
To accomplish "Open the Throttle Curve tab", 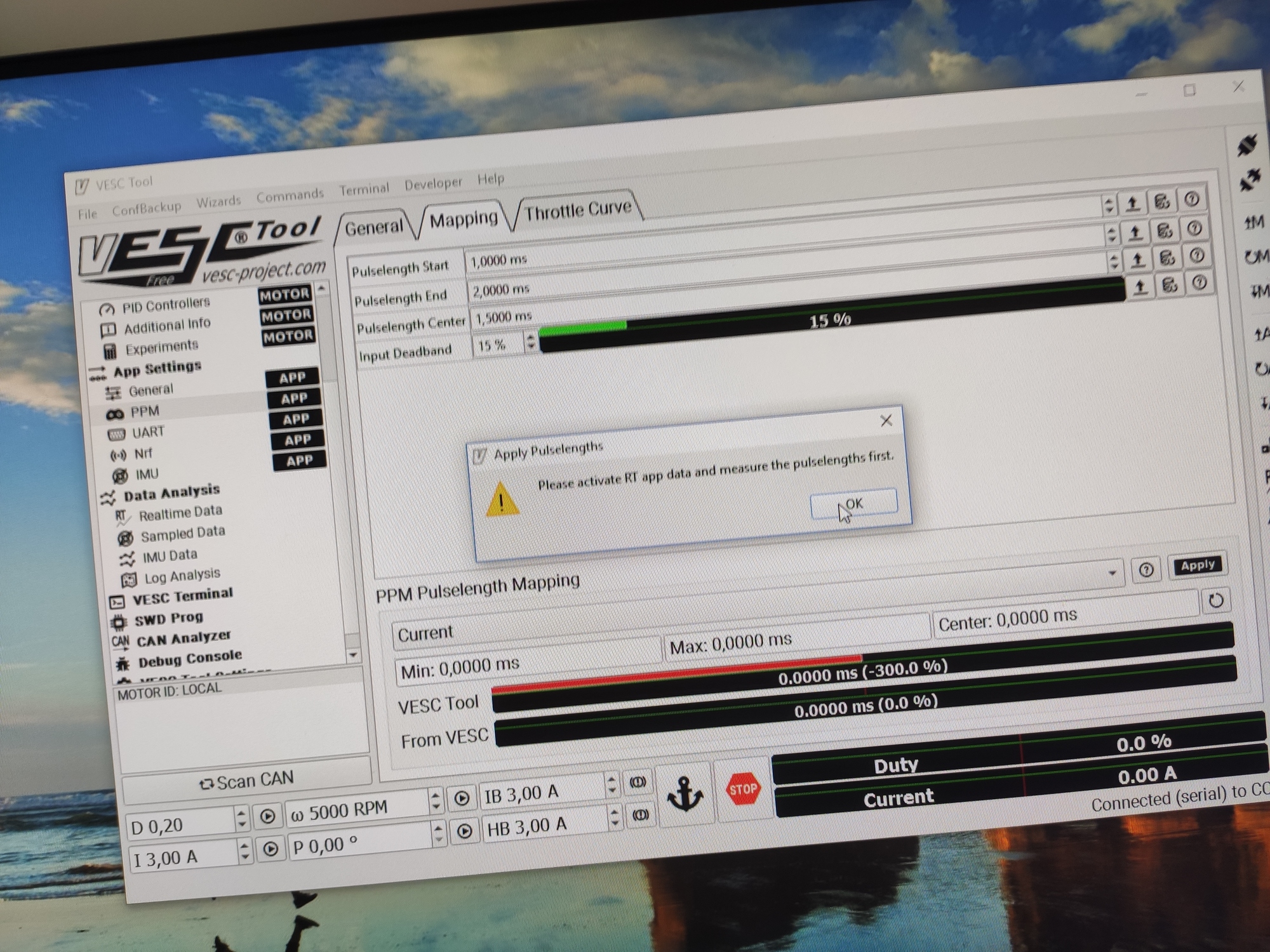I will 578,209.
